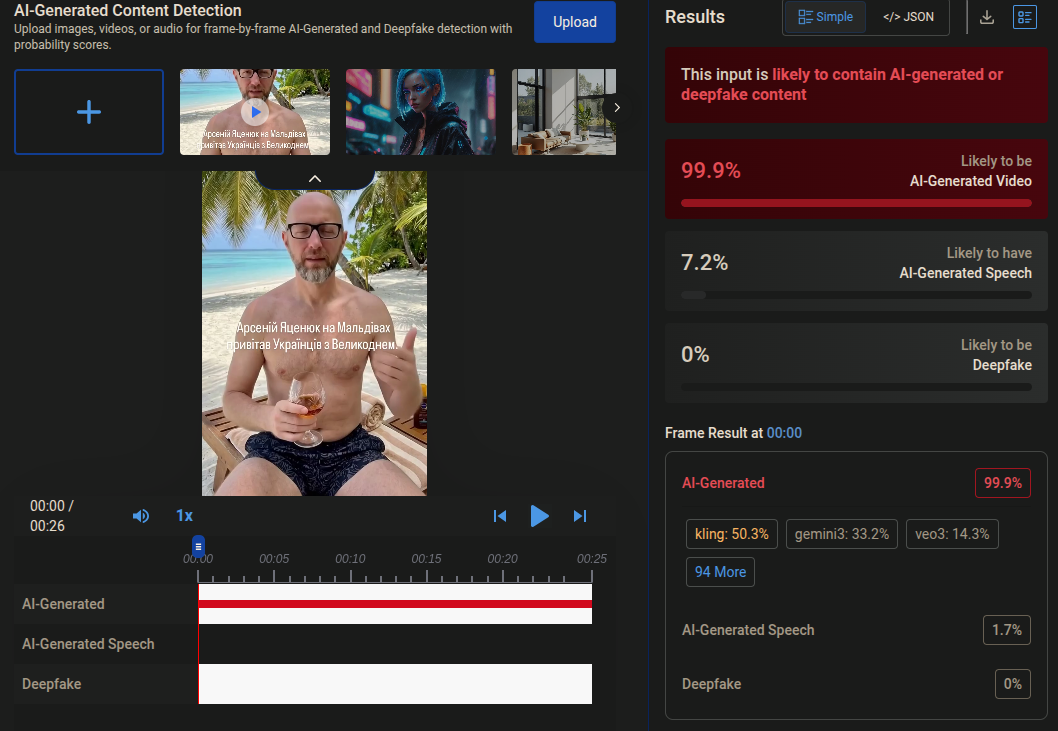Collapse the thumbnail strip with chevron
This screenshot has width=1058, height=731.
tap(315, 178)
